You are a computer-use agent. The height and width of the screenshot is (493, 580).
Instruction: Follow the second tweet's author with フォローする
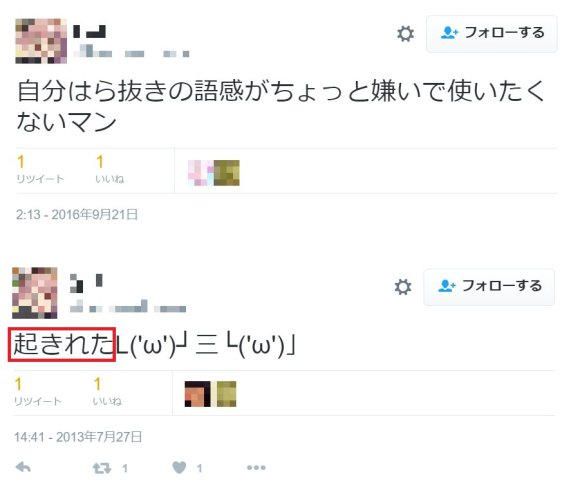point(489,287)
